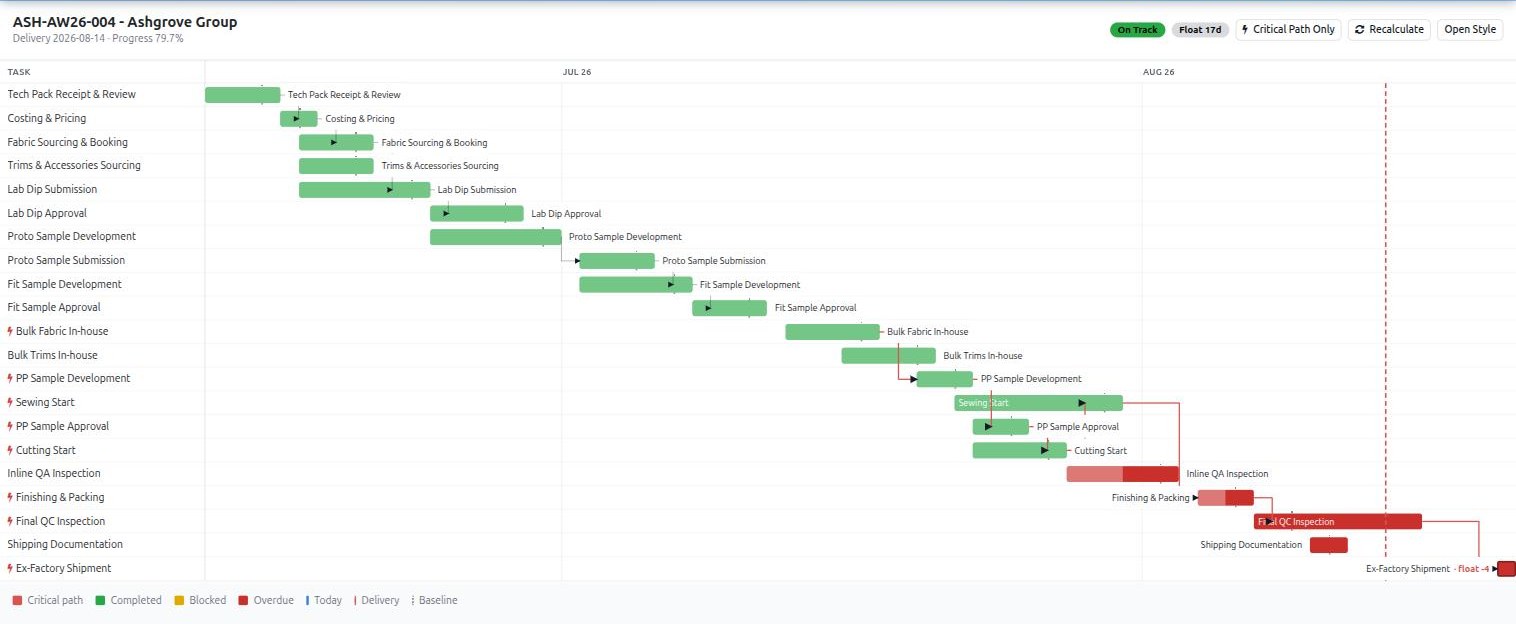
Task: Click the On Track status badge
Action: click(1137, 30)
